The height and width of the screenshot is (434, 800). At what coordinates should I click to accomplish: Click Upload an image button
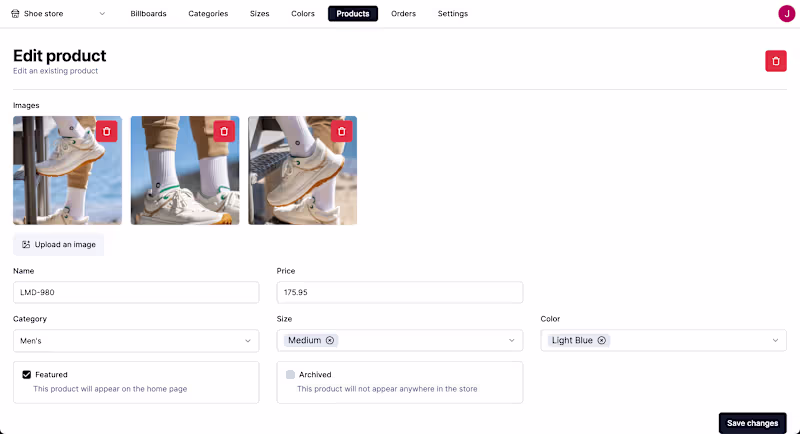[59, 244]
